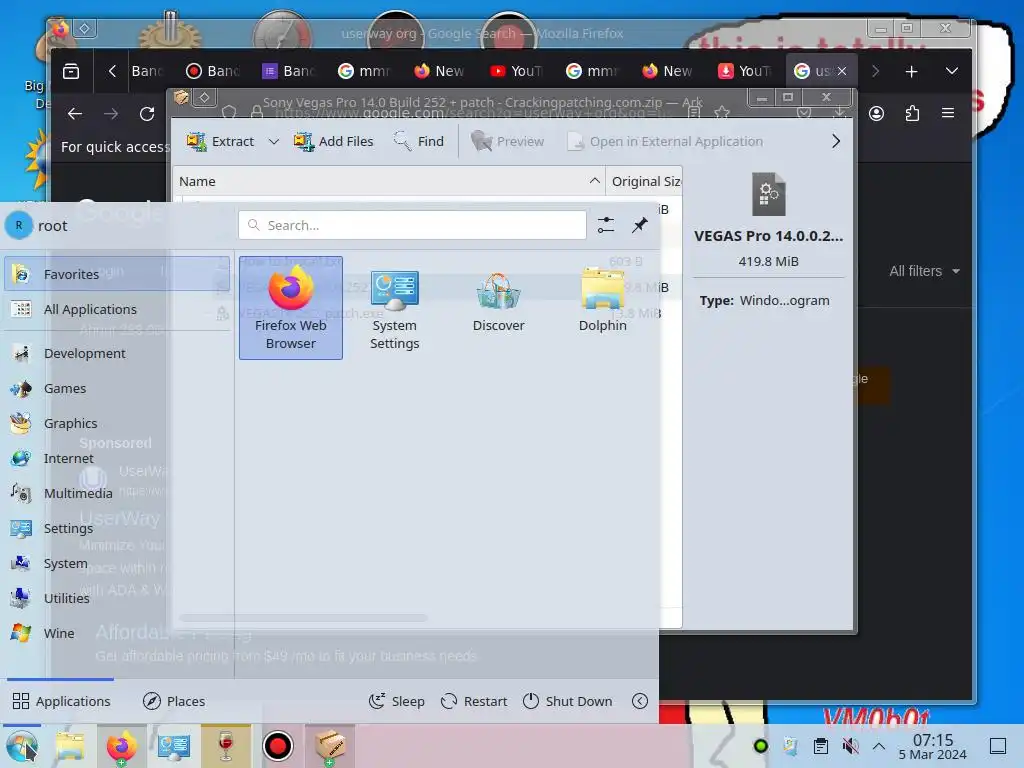The height and width of the screenshot is (768, 1024).
Task: Select the Favorites category
Action: (x=118, y=274)
